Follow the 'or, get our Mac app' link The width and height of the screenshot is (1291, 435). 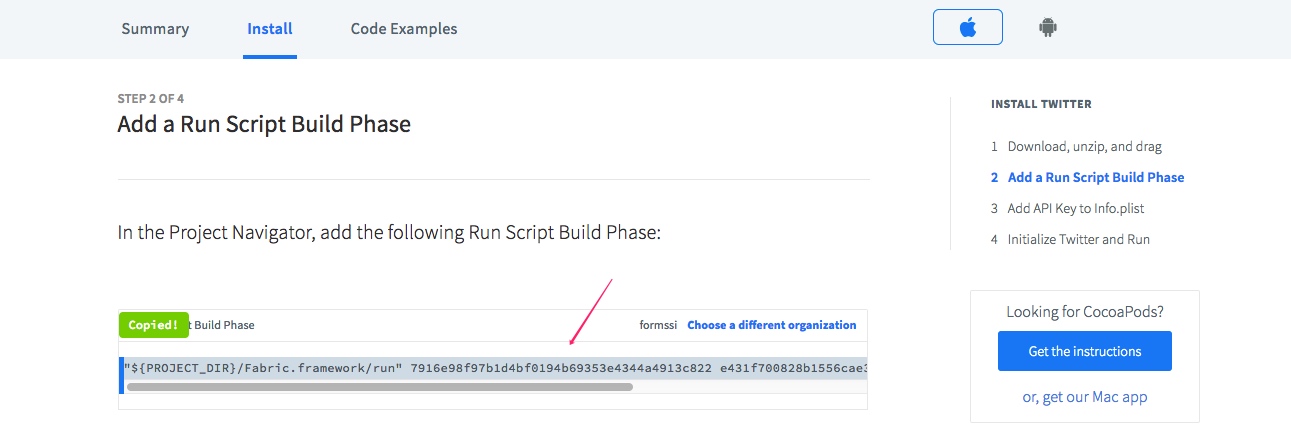(x=1084, y=397)
